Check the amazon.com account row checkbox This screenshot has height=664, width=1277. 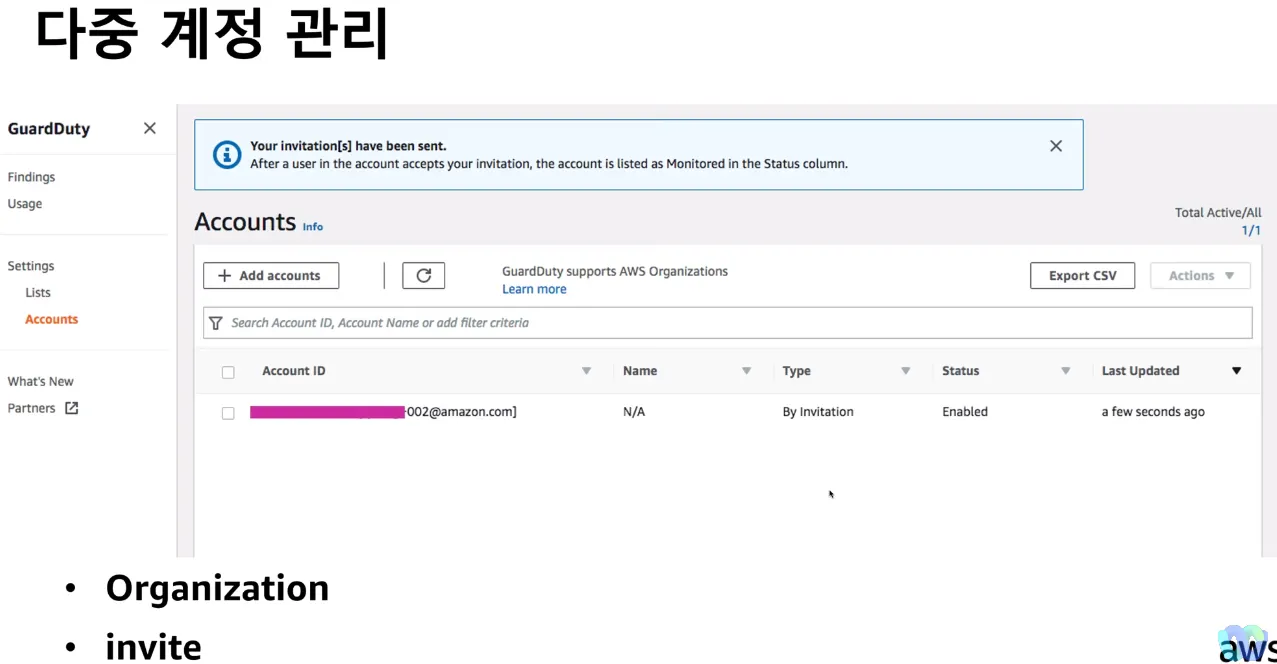(x=228, y=413)
